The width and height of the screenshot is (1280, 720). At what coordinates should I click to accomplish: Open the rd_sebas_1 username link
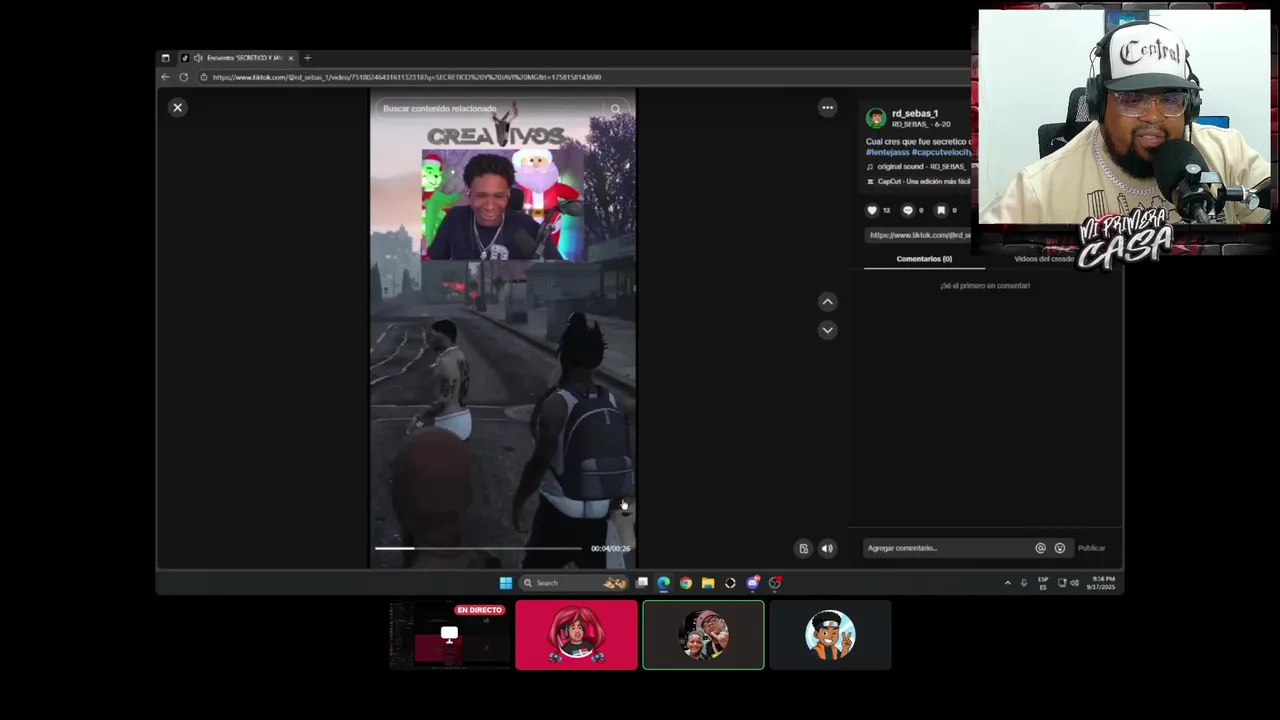coord(915,113)
